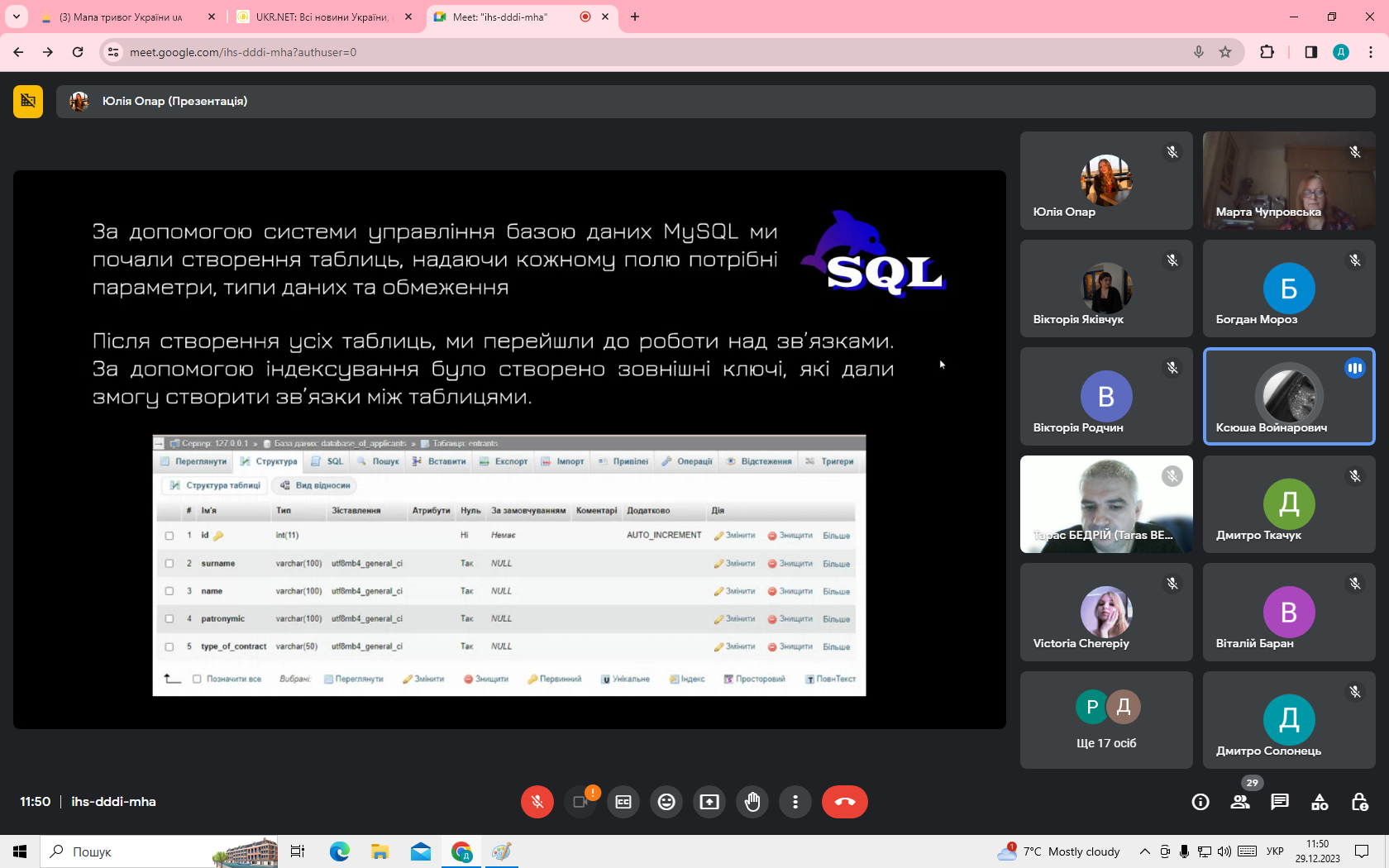Viewport: 1389px width, 868px height.
Task: Show the participants list with 29 people
Action: click(x=1240, y=802)
